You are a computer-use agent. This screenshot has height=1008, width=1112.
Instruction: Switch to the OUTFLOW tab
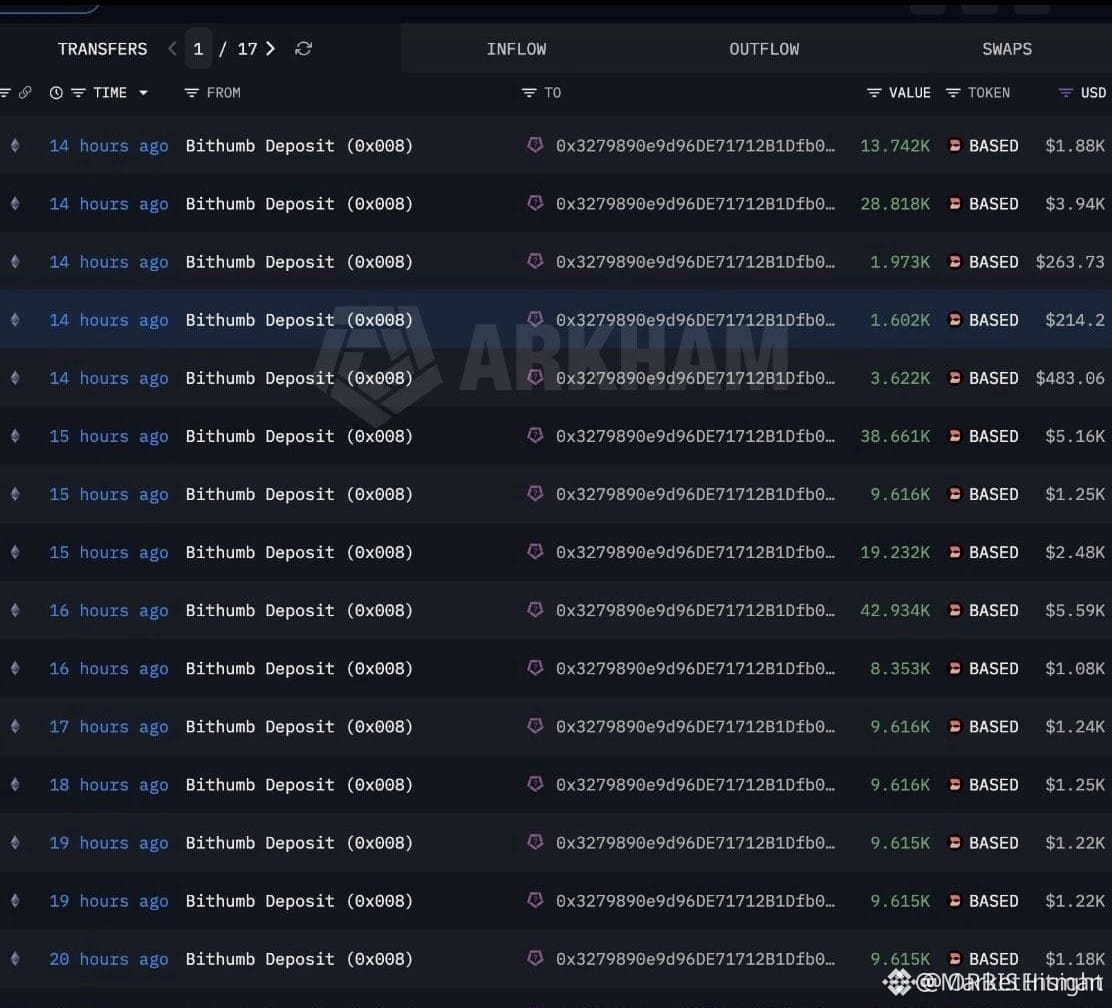pos(764,49)
